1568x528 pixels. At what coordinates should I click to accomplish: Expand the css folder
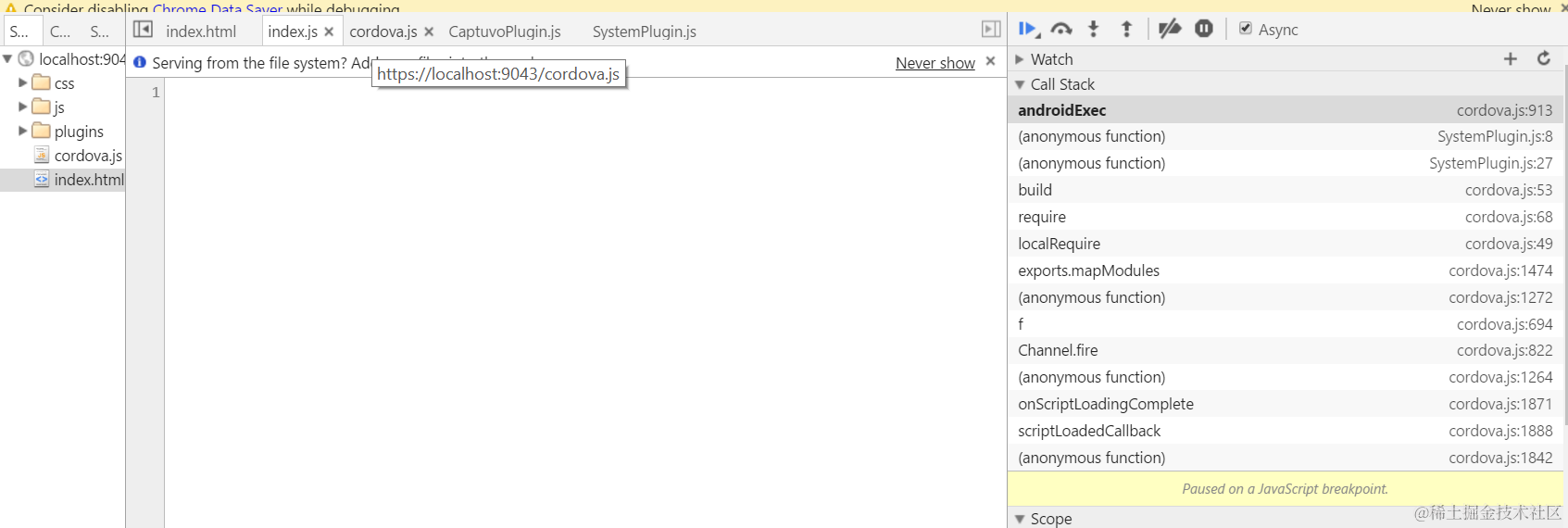pos(23,82)
